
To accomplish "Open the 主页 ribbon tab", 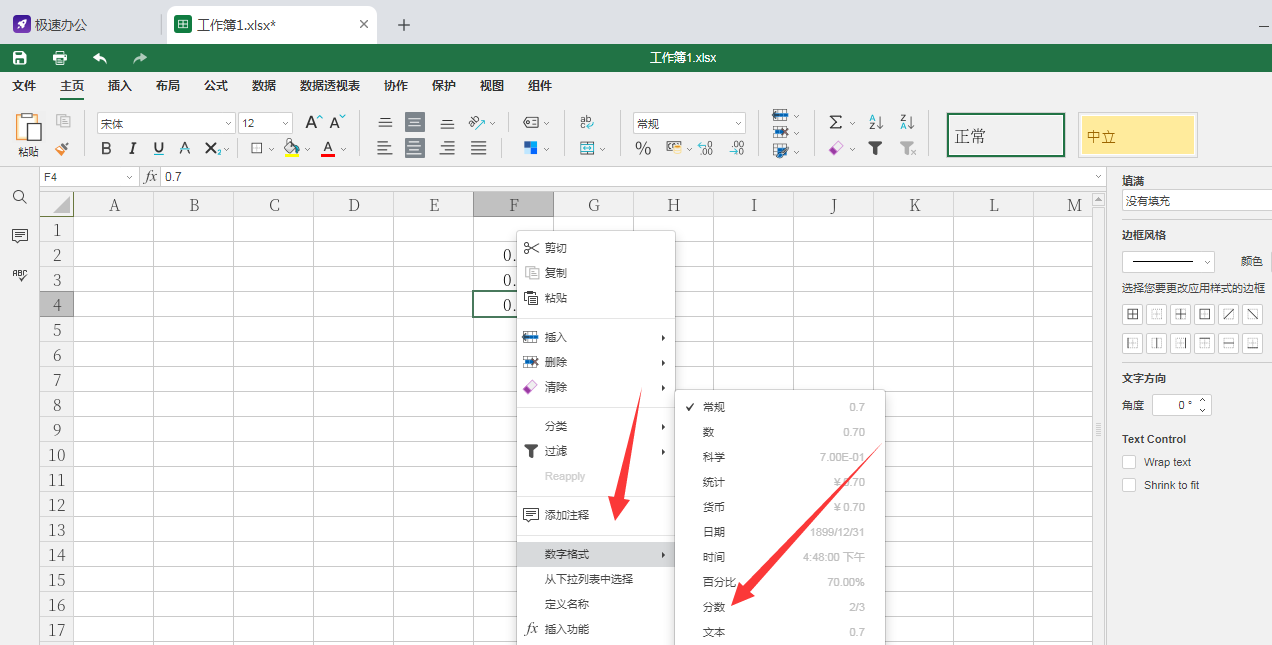I will 72,86.
